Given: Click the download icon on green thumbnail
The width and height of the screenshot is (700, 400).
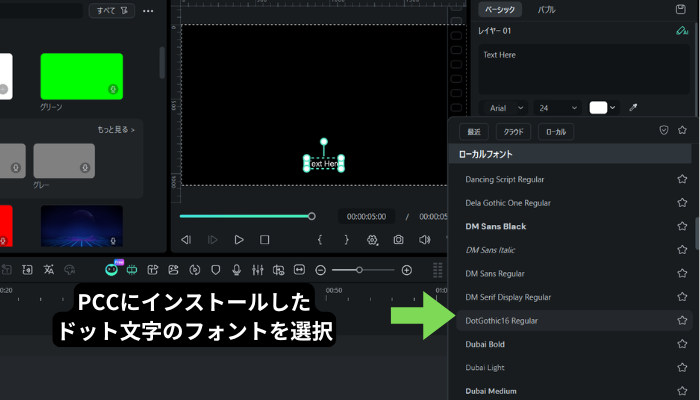Looking at the screenshot, I should (x=113, y=89).
